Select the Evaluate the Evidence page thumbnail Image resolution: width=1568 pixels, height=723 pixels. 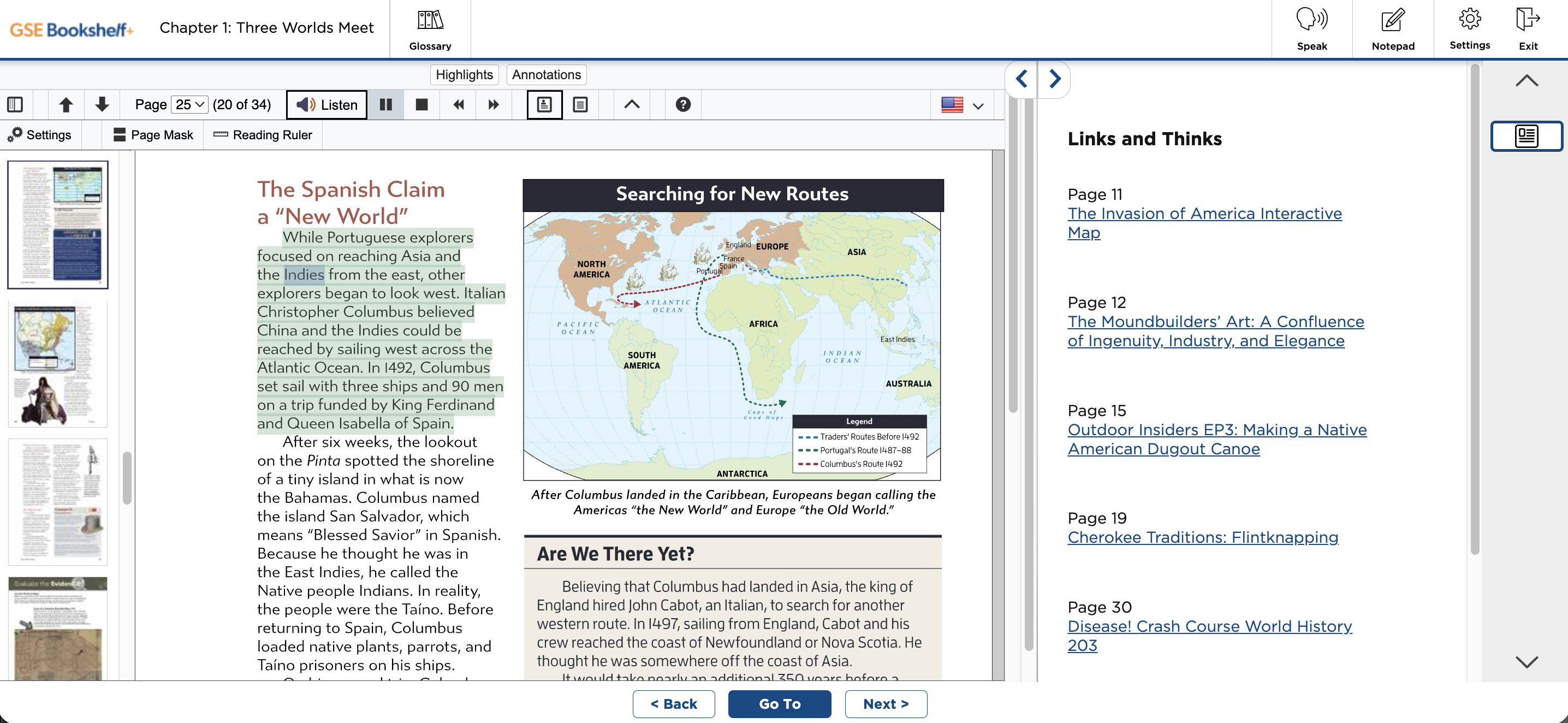(58, 629)
